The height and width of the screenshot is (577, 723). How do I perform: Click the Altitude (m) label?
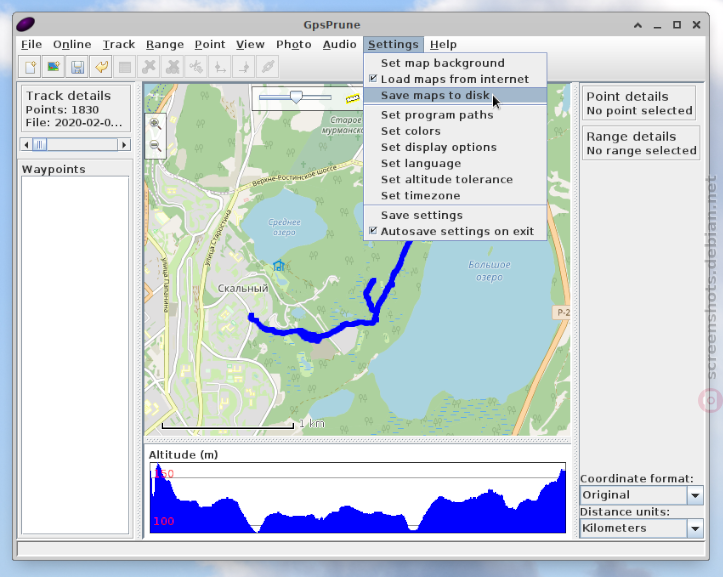click(x=184, y=455)
